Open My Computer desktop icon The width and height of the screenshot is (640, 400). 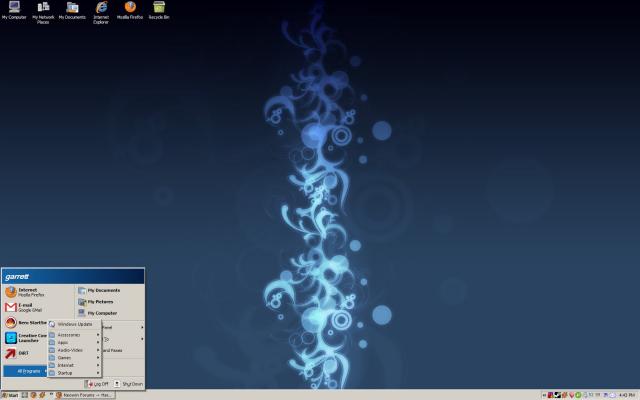[14, 11]
